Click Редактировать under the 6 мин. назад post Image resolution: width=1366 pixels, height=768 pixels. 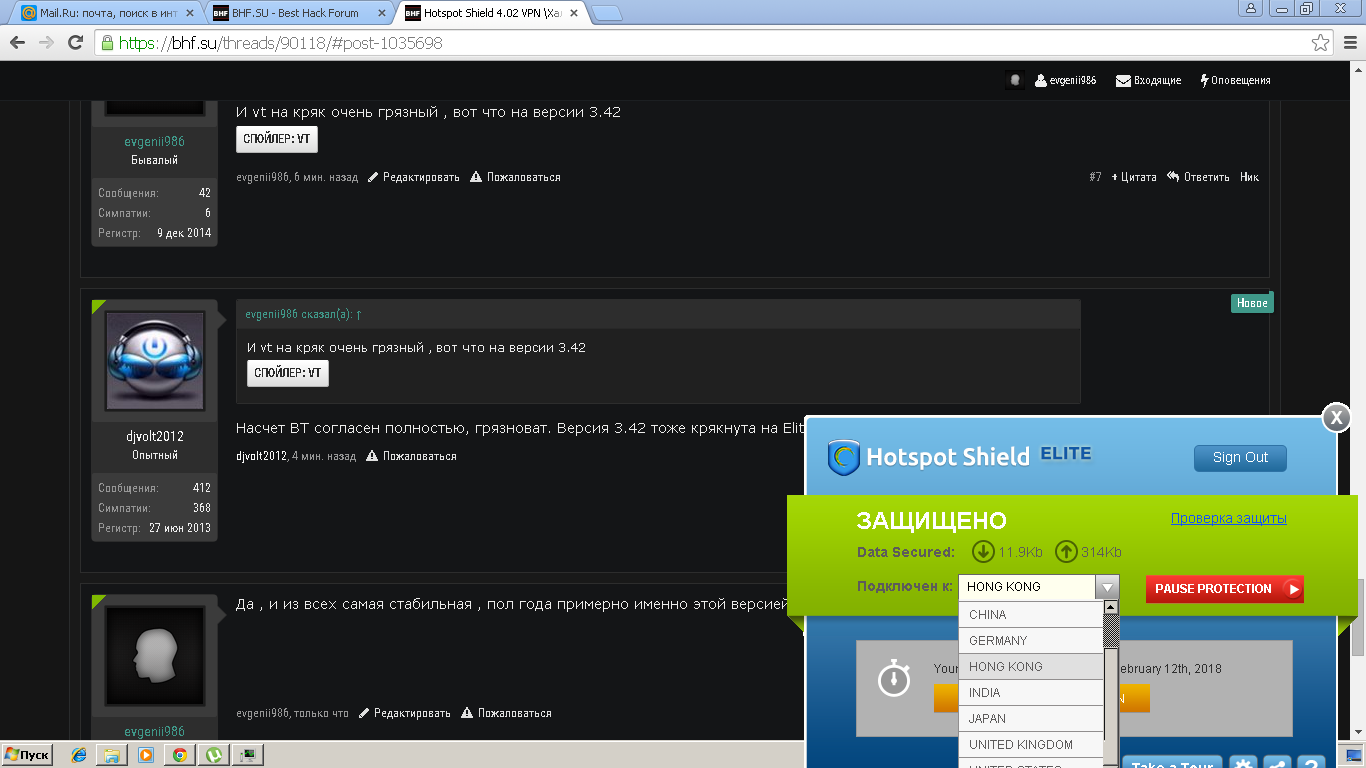click(414, 177)
